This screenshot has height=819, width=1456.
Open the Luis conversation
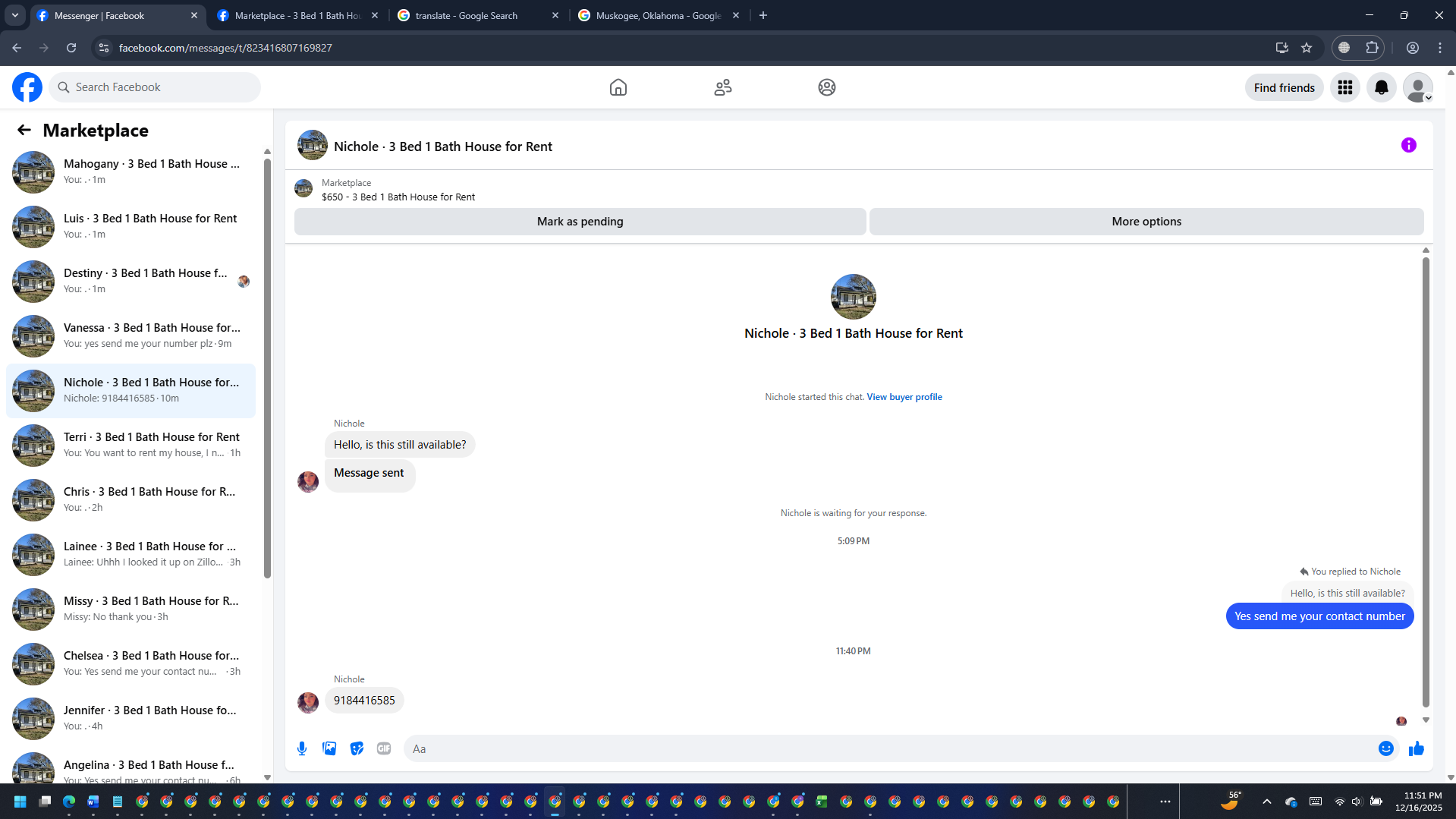[131, 226]
